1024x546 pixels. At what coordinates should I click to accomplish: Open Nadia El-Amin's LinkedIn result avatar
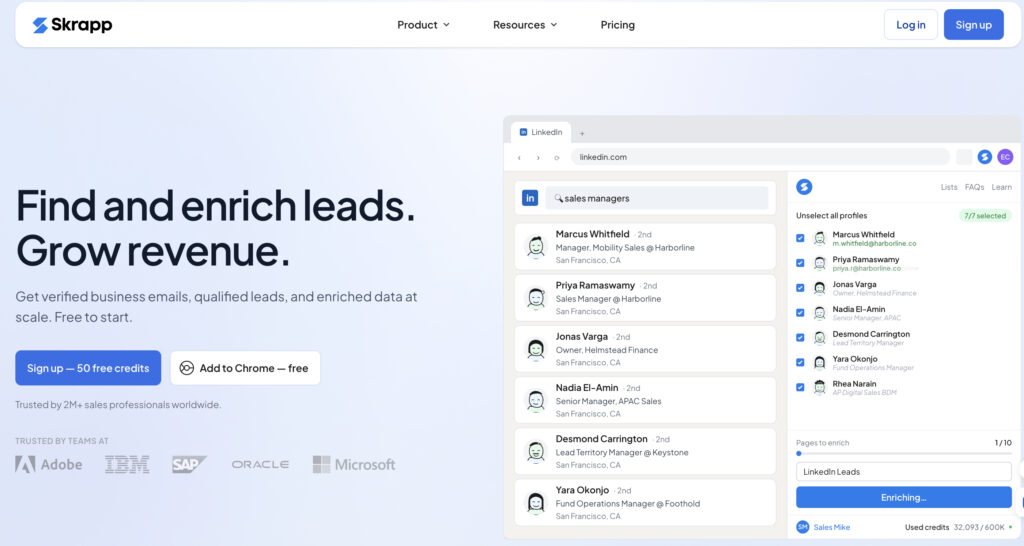pyautogui.click(x=536, y=400)
